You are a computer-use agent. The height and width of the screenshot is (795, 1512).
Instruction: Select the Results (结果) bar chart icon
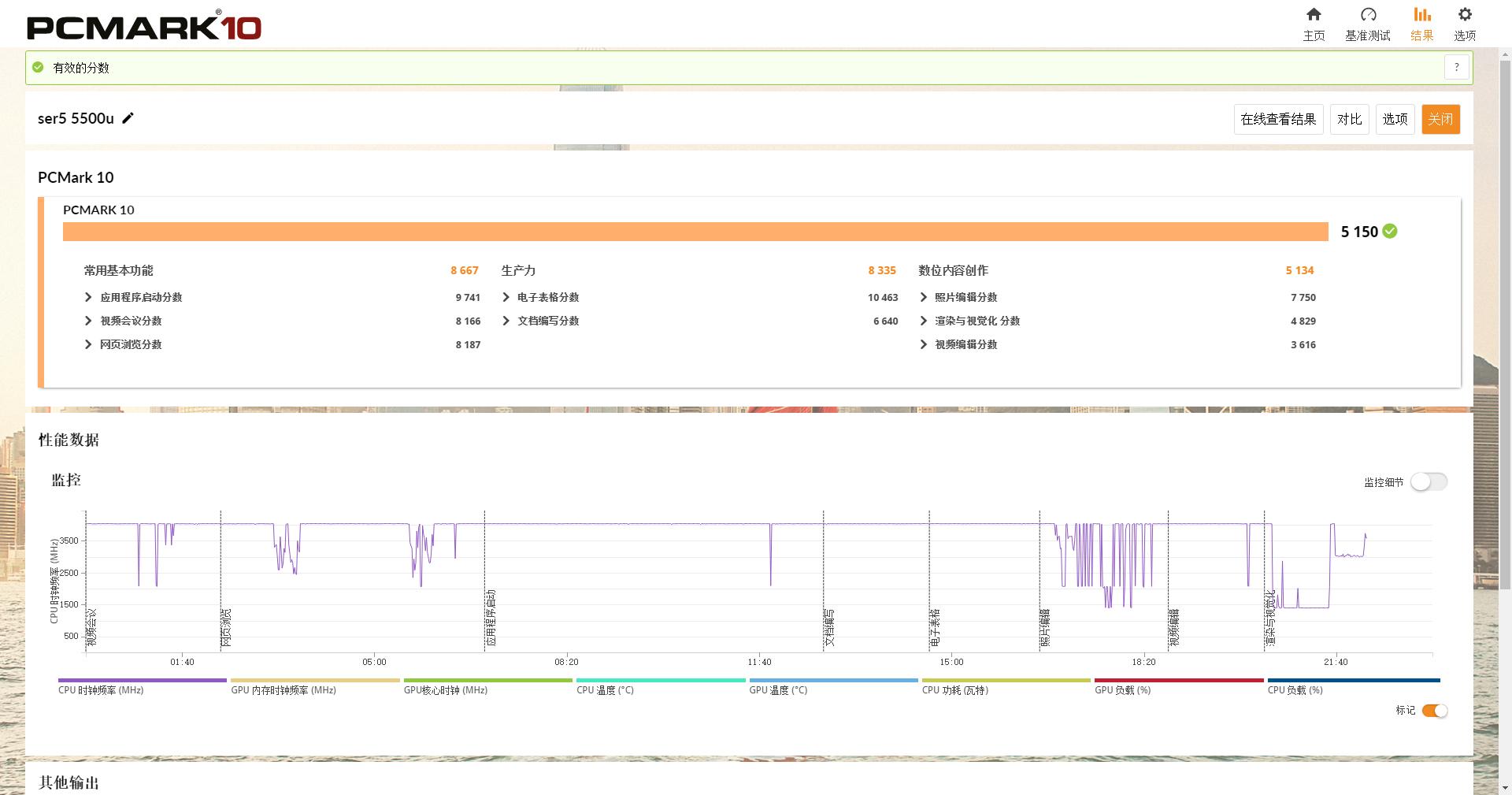pyautogui.click(x=1421, y=15)
